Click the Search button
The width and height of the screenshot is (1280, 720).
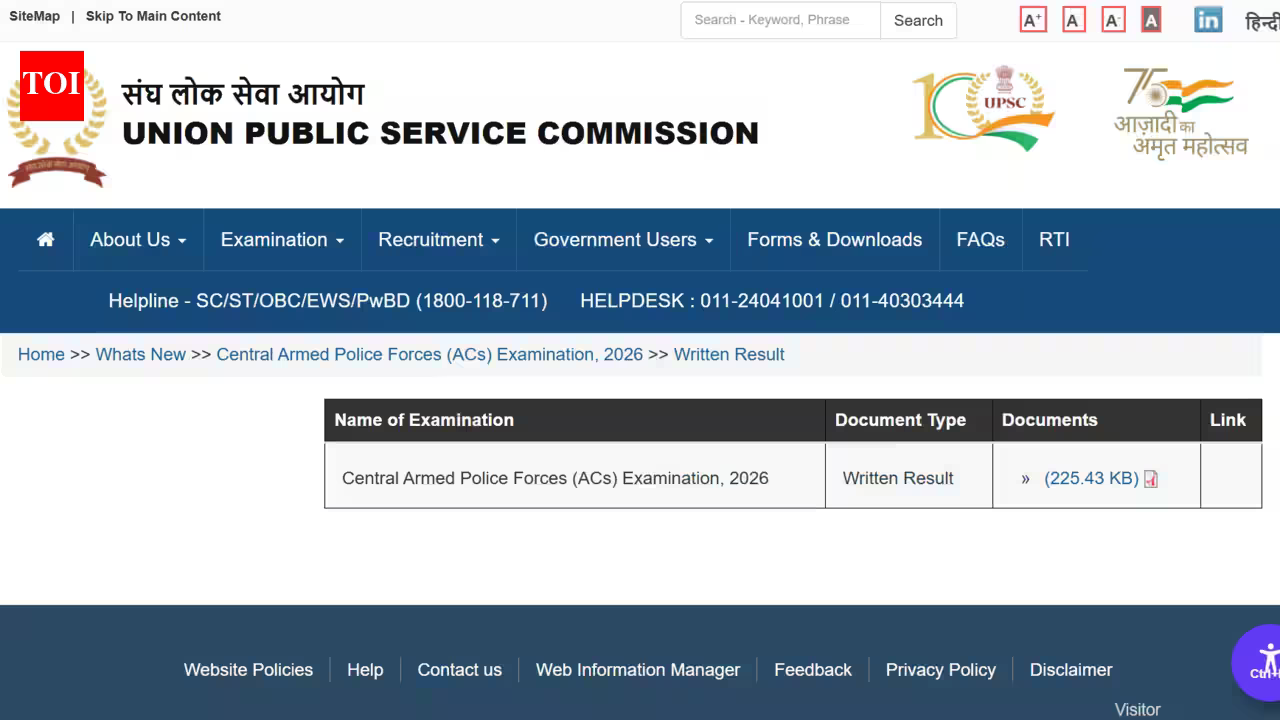[x=918, y=20]
